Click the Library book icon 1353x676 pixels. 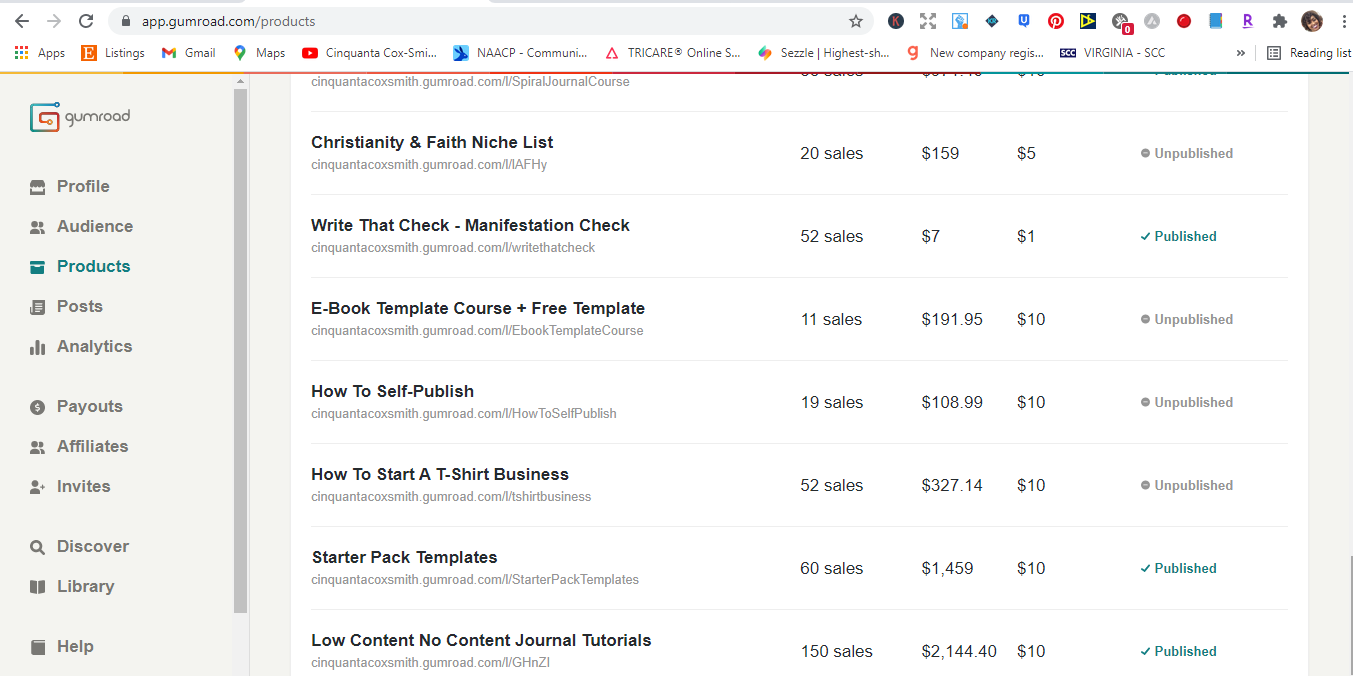38,587
